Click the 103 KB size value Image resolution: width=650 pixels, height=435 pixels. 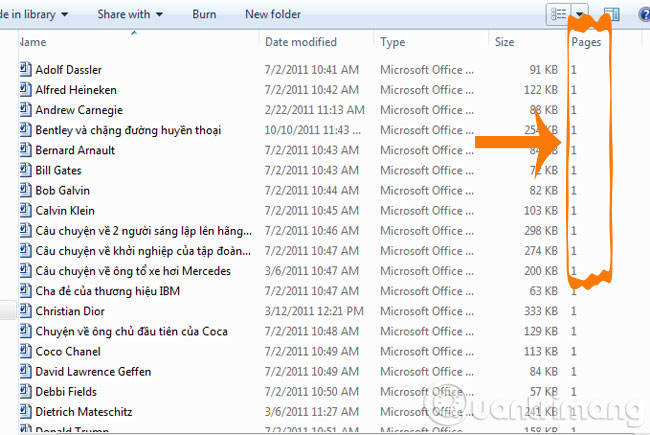541,211
